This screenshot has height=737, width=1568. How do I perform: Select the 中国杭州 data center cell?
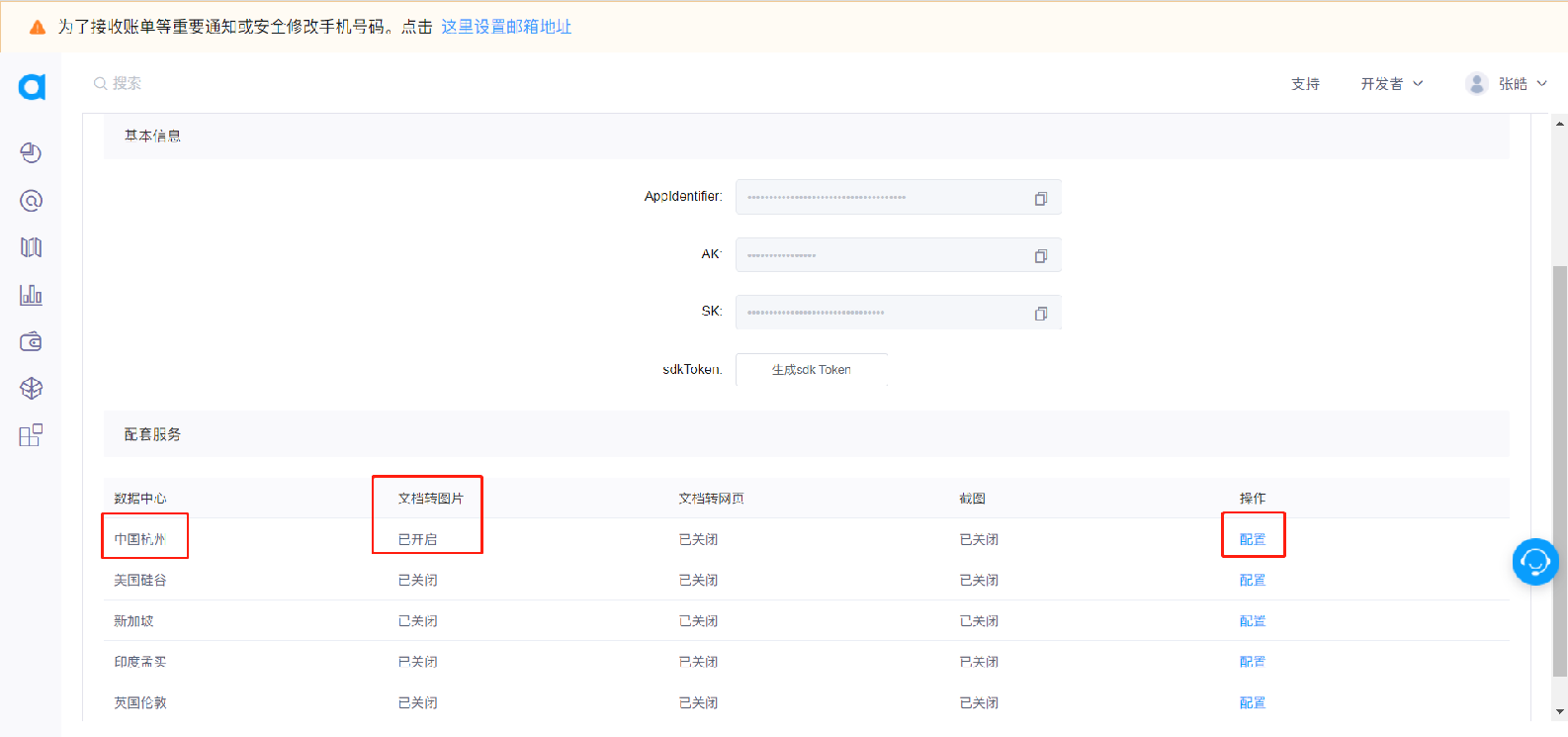[x=139, y=539]
